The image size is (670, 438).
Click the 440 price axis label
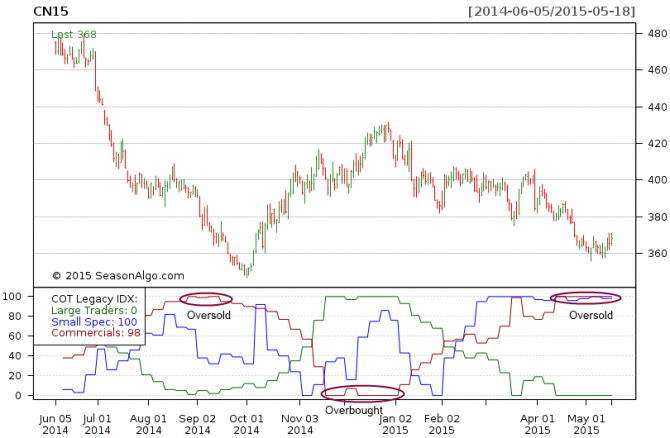656,107
